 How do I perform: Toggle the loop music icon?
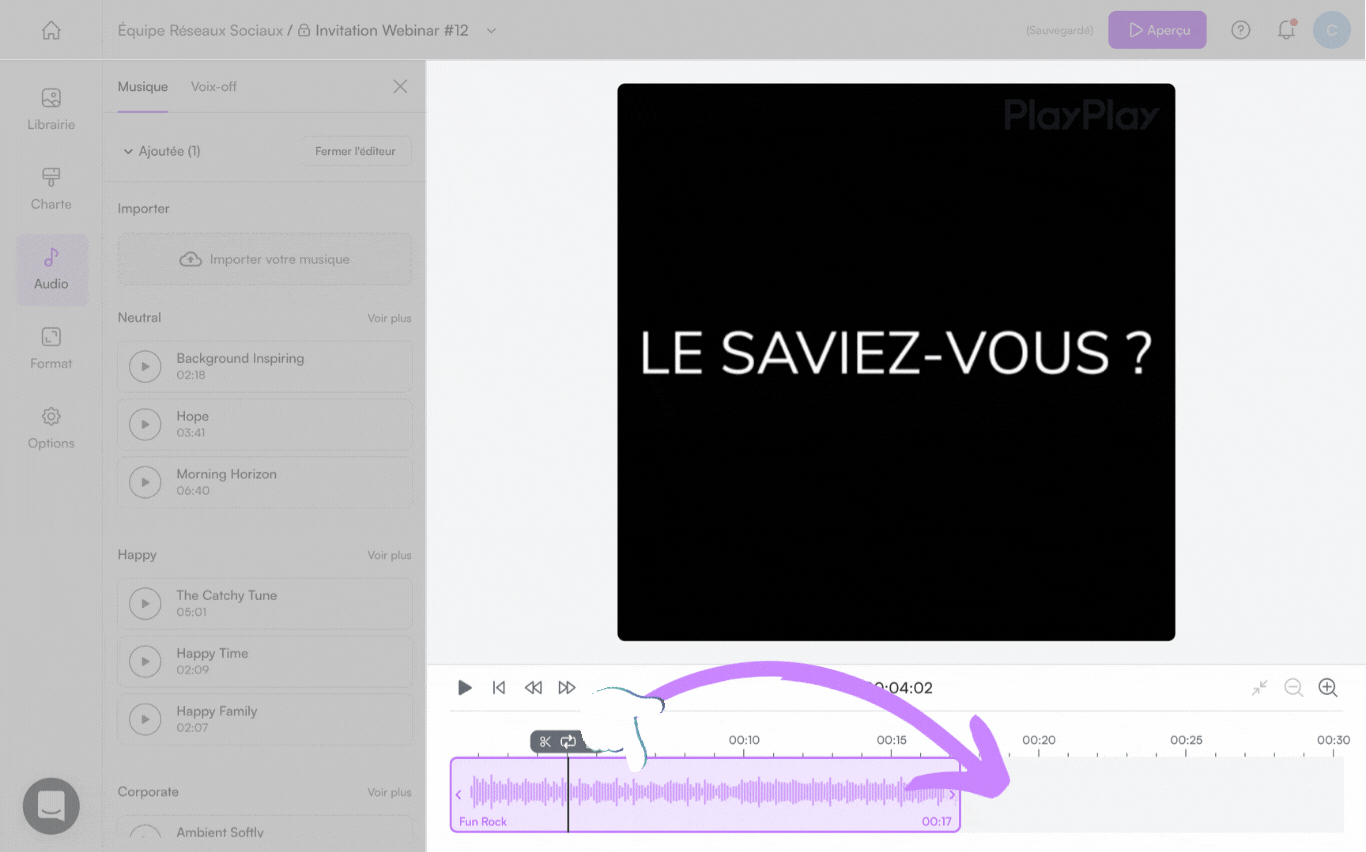point(568,742)
